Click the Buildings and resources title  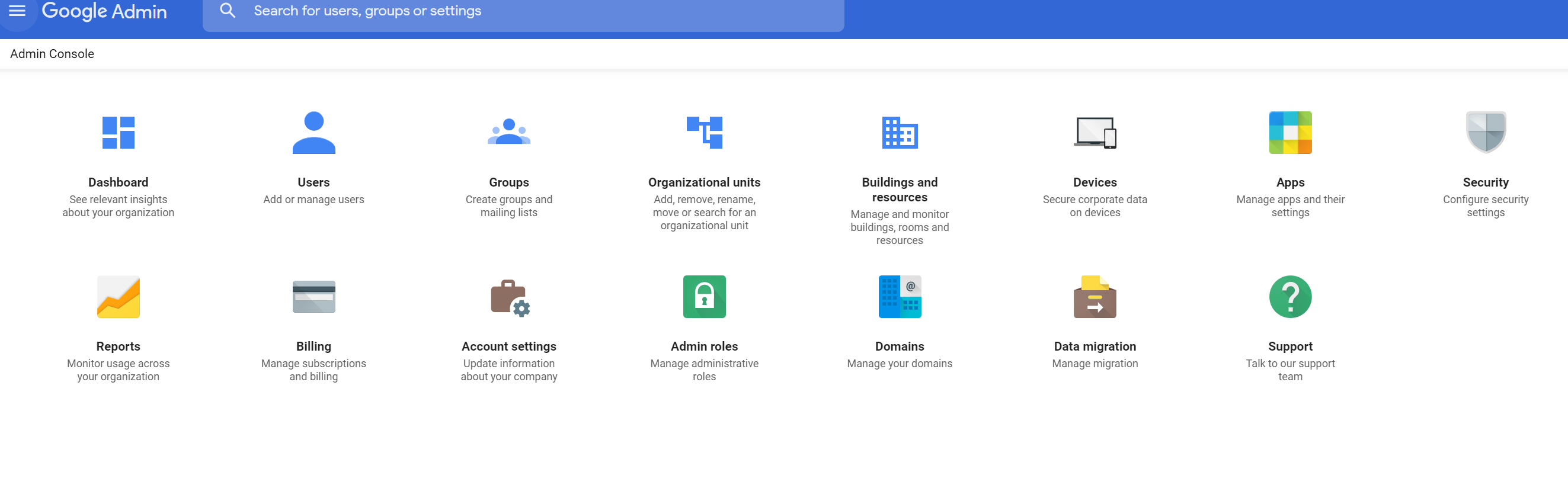[x=900, y=190]
